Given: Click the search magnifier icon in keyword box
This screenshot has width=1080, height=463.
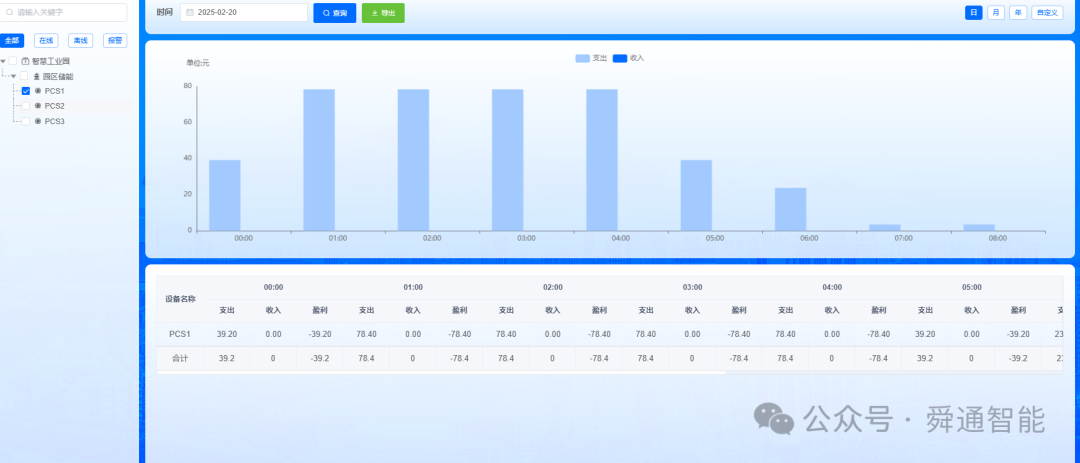Looking at the screenshot, I should point(10,12).
